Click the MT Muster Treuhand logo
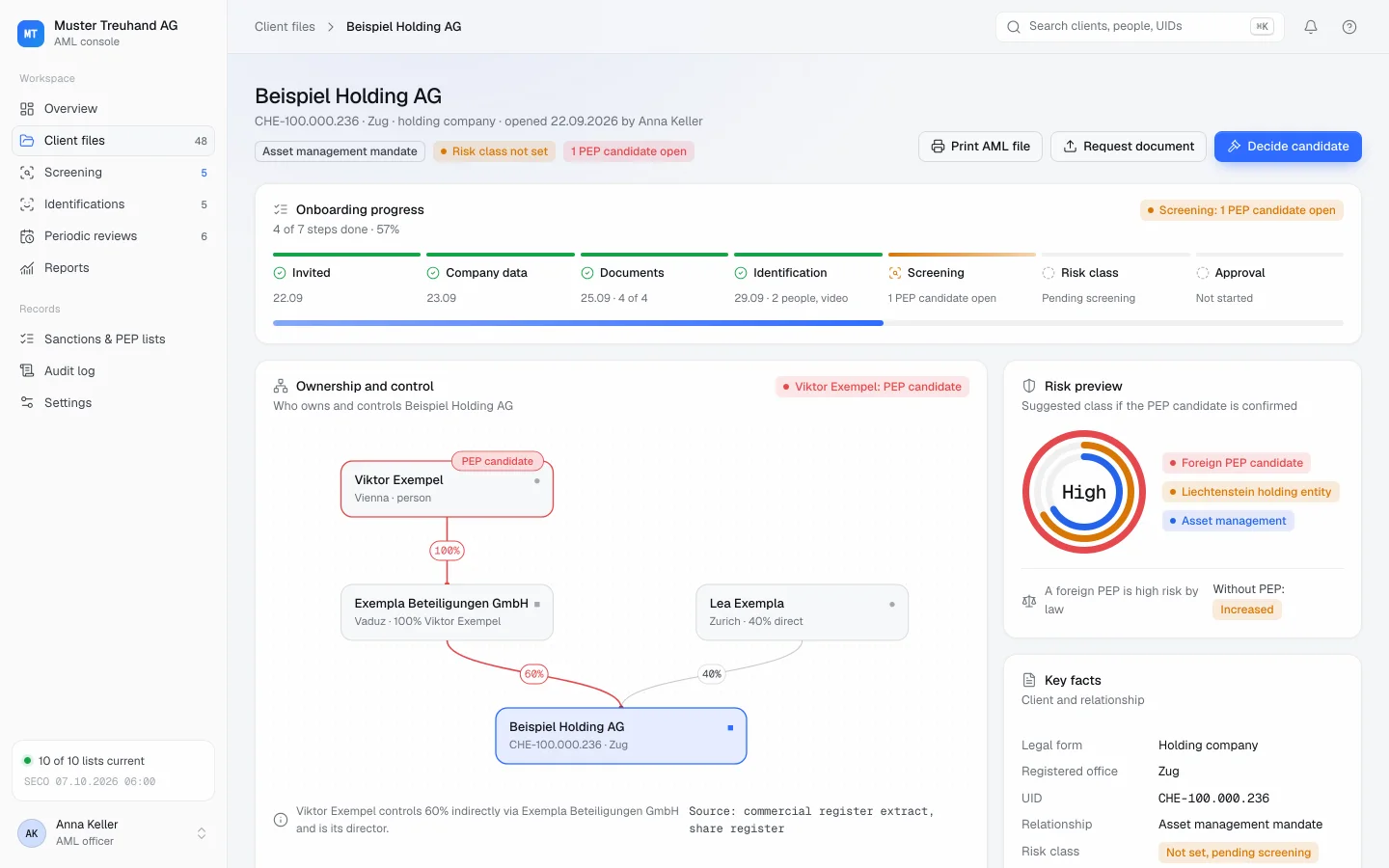Image resolution: width=1389 pixels, height=868 pixels. [x=31, y=34]
